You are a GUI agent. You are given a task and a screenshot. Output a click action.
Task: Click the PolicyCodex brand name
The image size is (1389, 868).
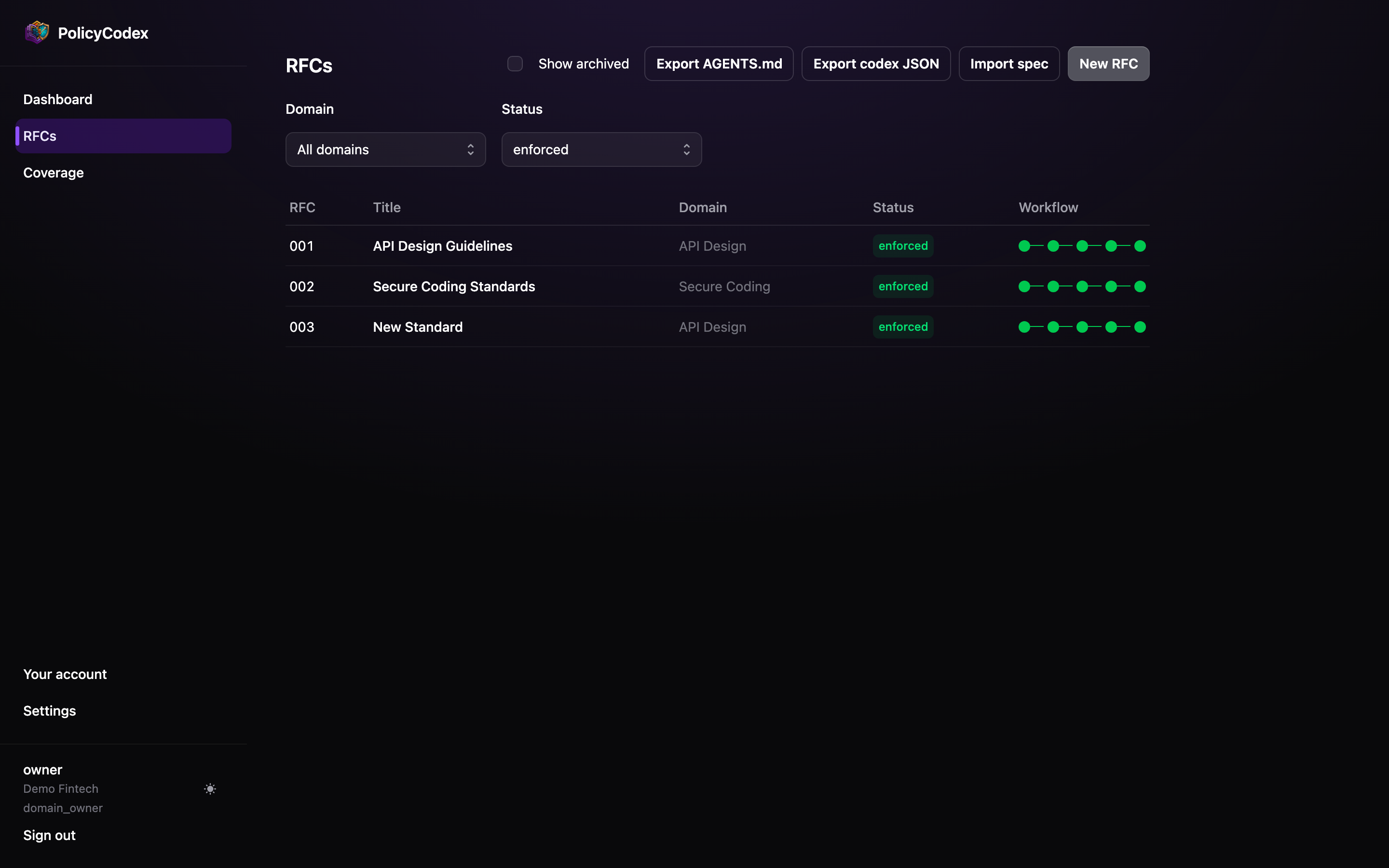[x=103, y=33]
